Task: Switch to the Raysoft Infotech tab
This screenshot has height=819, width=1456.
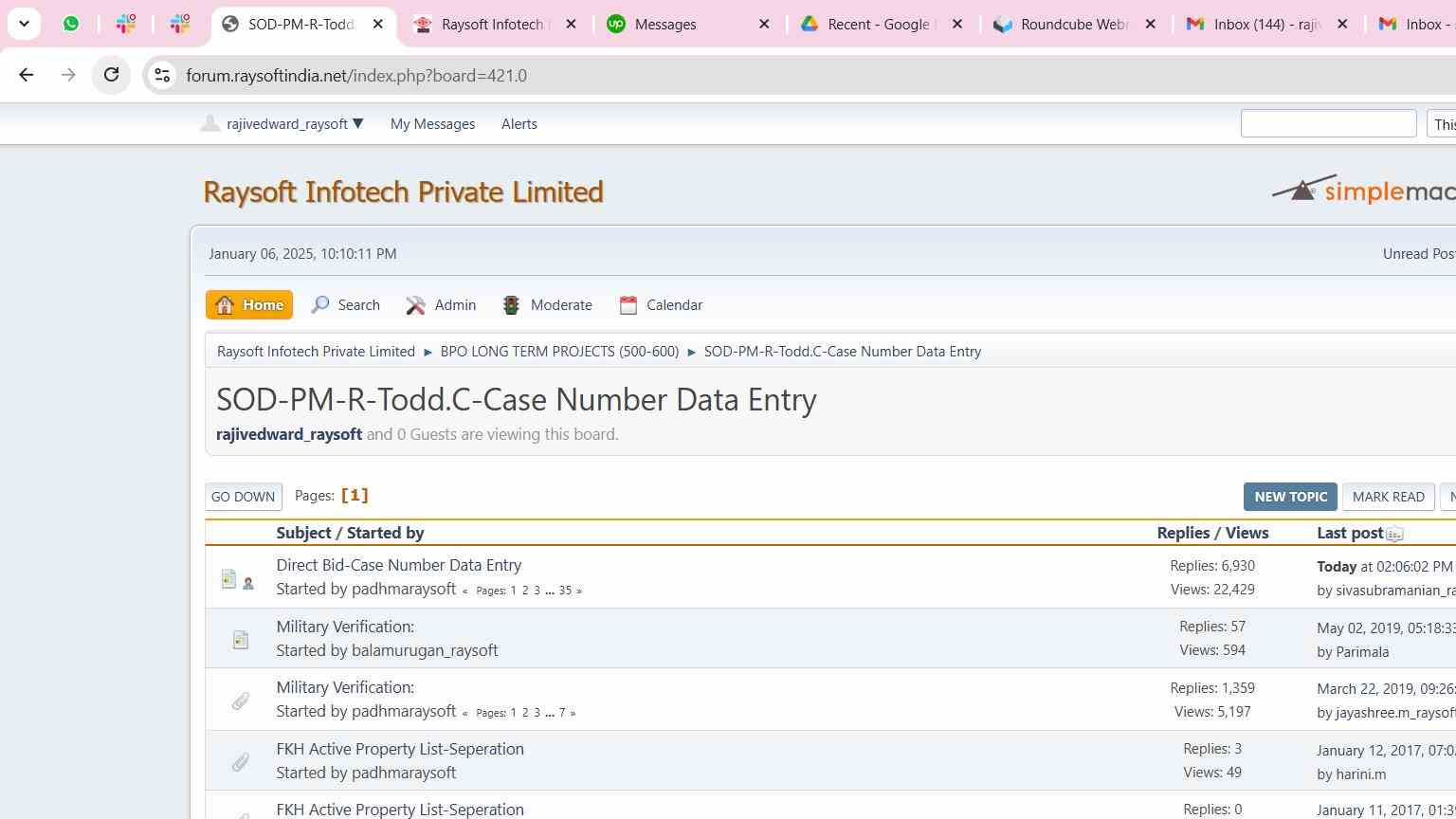Action: pyautogui.click(x=495, y=24)
